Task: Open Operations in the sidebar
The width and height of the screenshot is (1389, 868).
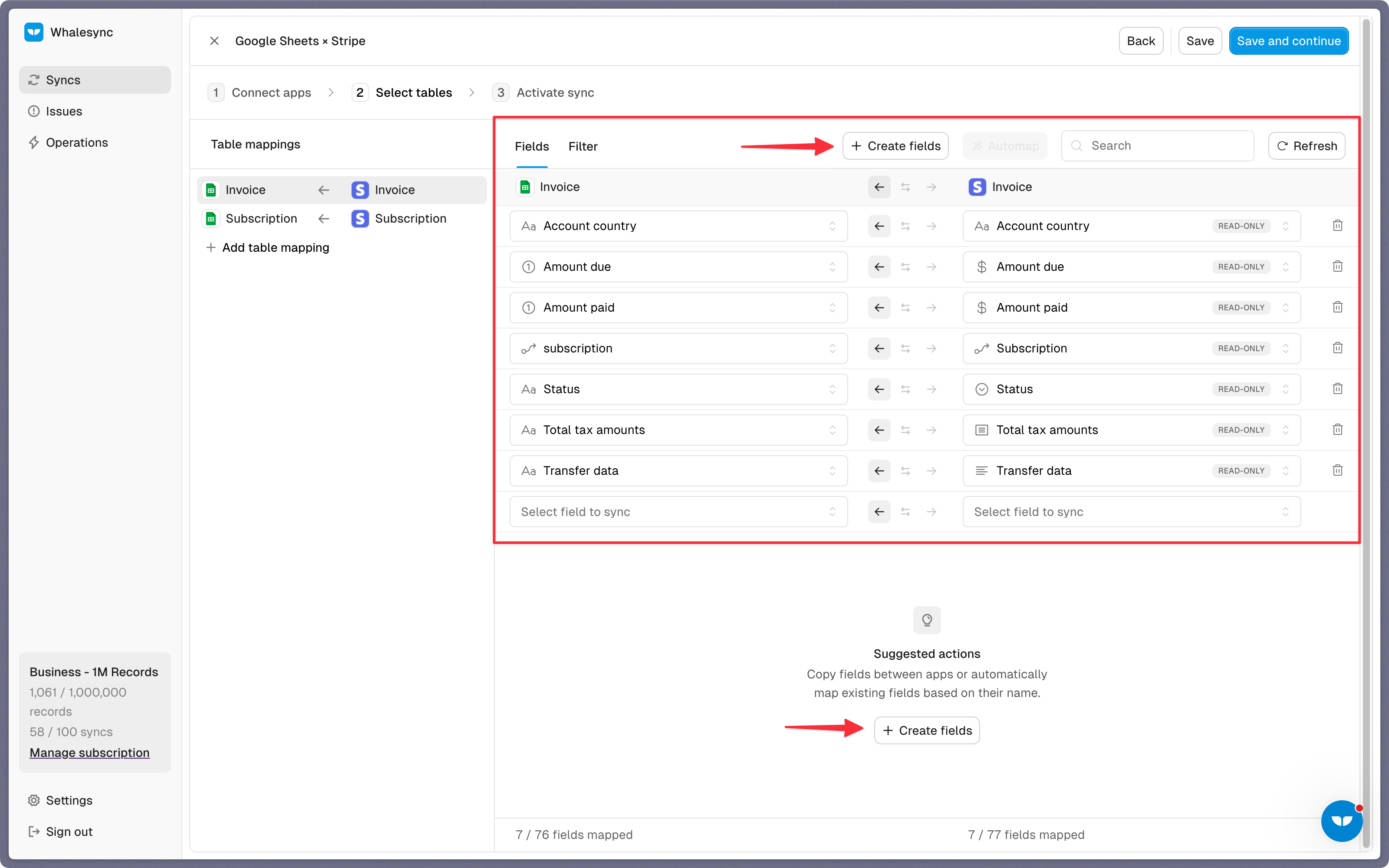Action: [95, 142]
